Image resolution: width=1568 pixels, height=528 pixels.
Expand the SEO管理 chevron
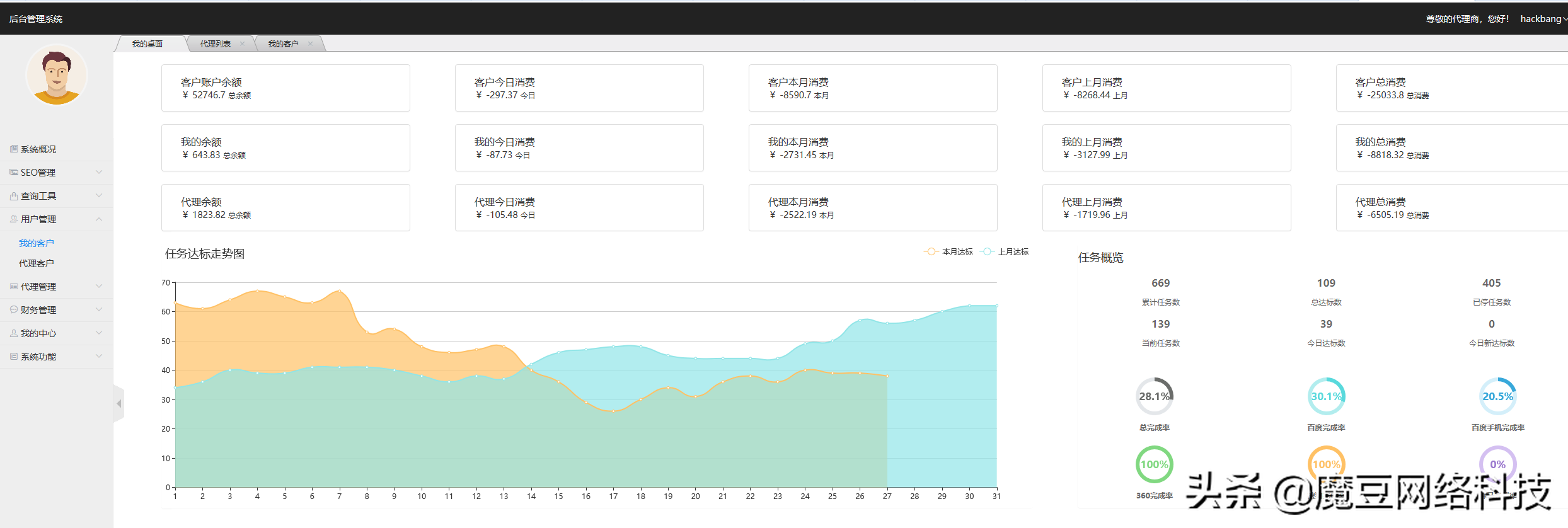click(99, 172)
